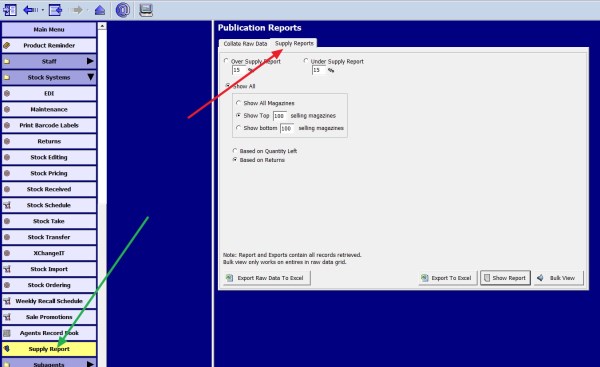This screenshot has width=600, height=367.
Task: Switch to the Collate Raw Data tab
Action: pyautogui.click(x=245, y=44)
